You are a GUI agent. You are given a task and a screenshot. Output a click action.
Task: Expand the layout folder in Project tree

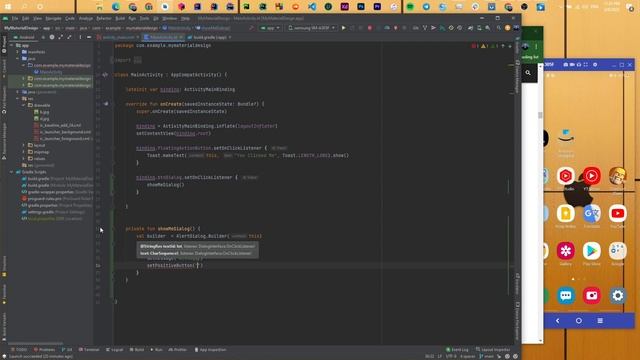coord(24,145)
